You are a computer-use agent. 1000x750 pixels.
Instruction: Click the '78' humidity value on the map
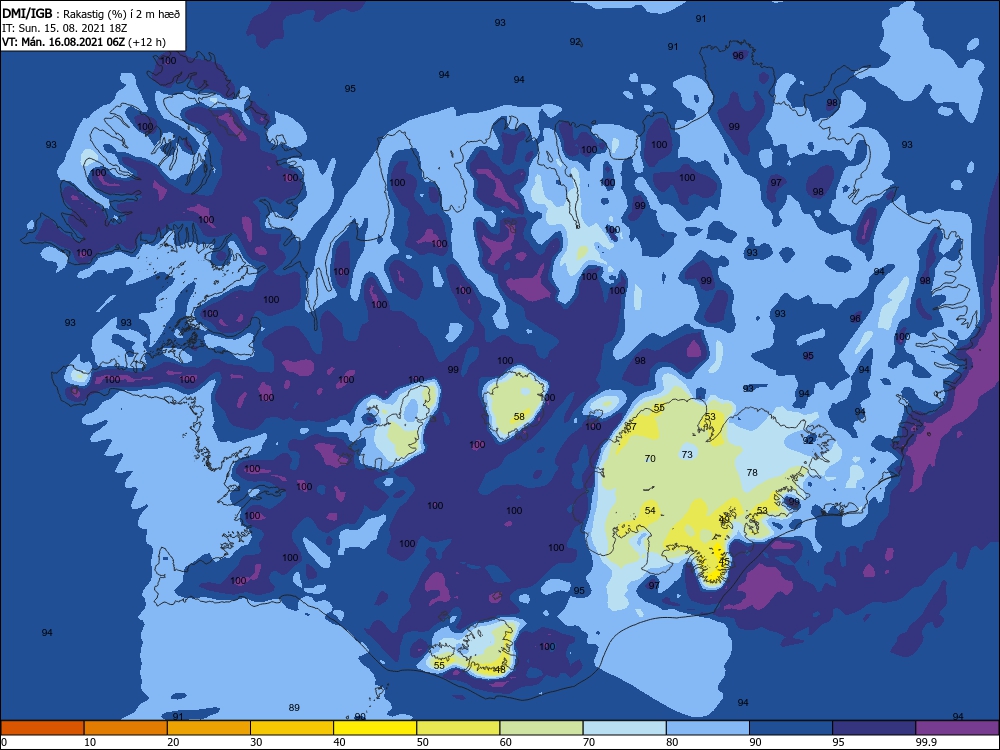(x=752, y=473)
